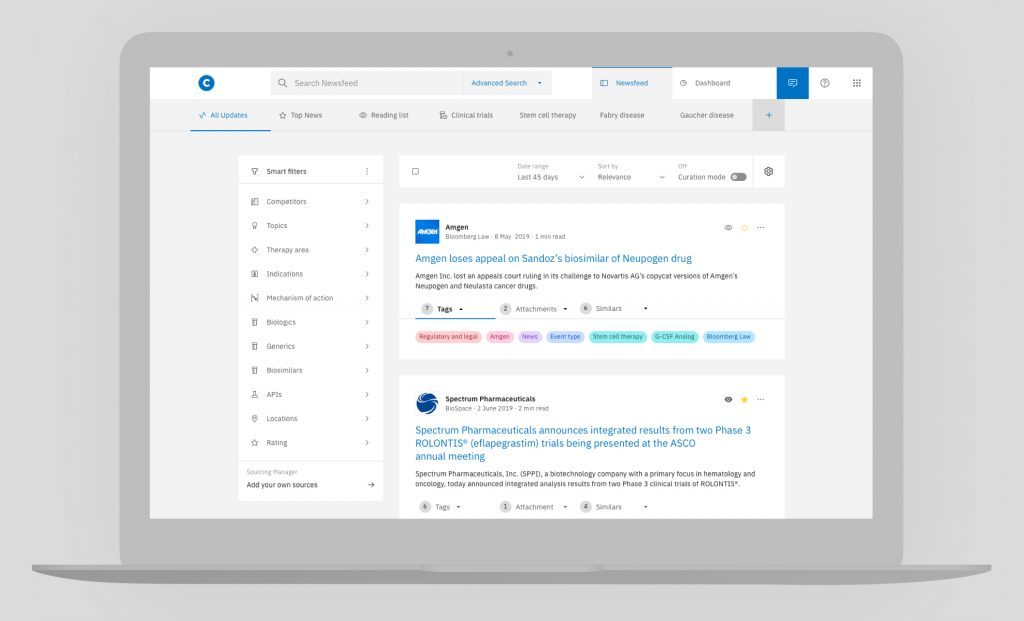Image resolution: width=1024 pixels, height=621 pixels.
Task: Click the green Stem cell therapy tag
Action: pos(618,337)
